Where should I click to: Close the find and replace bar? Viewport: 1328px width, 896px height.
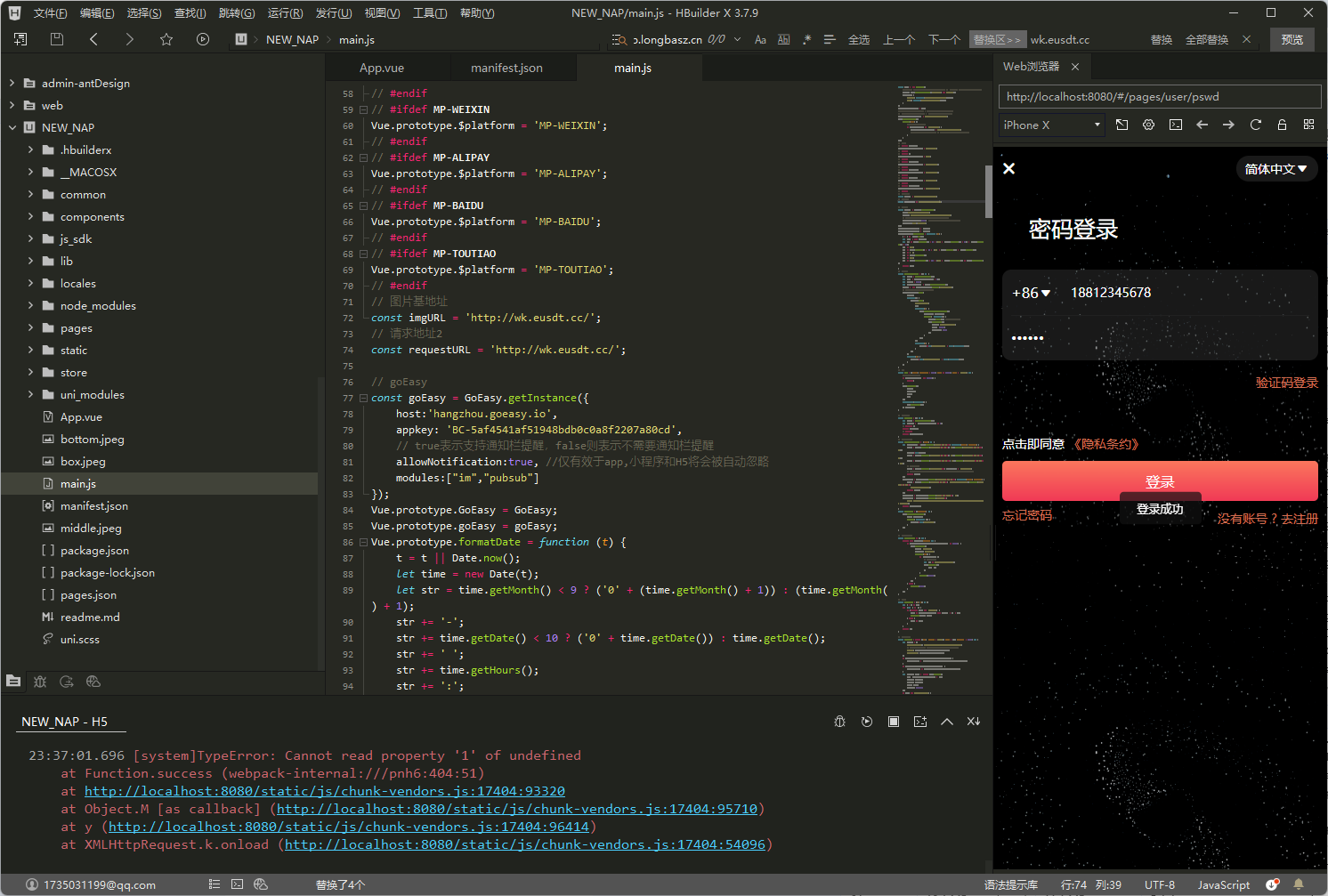point(1246,39)
